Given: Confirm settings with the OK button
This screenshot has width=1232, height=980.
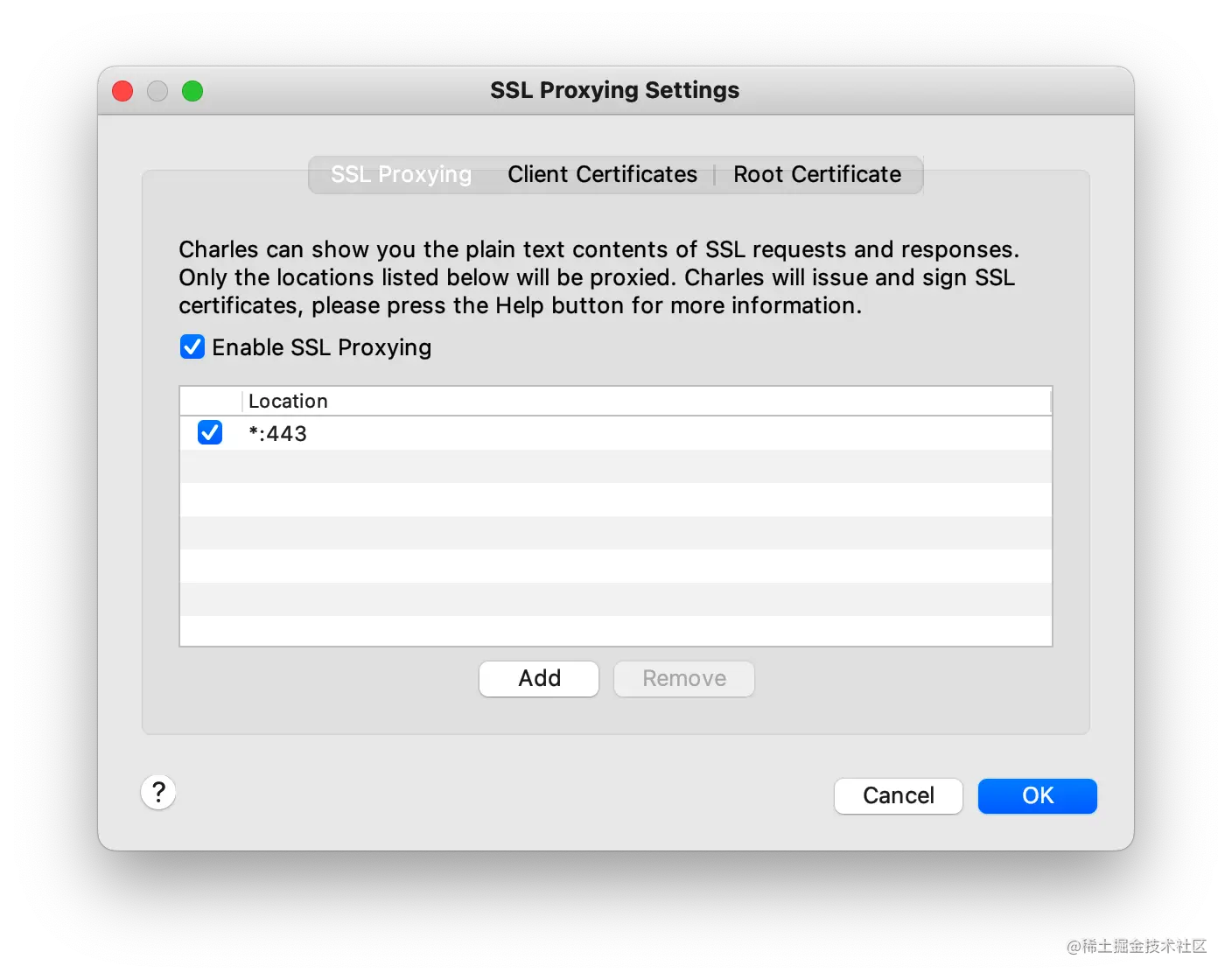Looking at the screenshot, I should (x=1038, y=796).
